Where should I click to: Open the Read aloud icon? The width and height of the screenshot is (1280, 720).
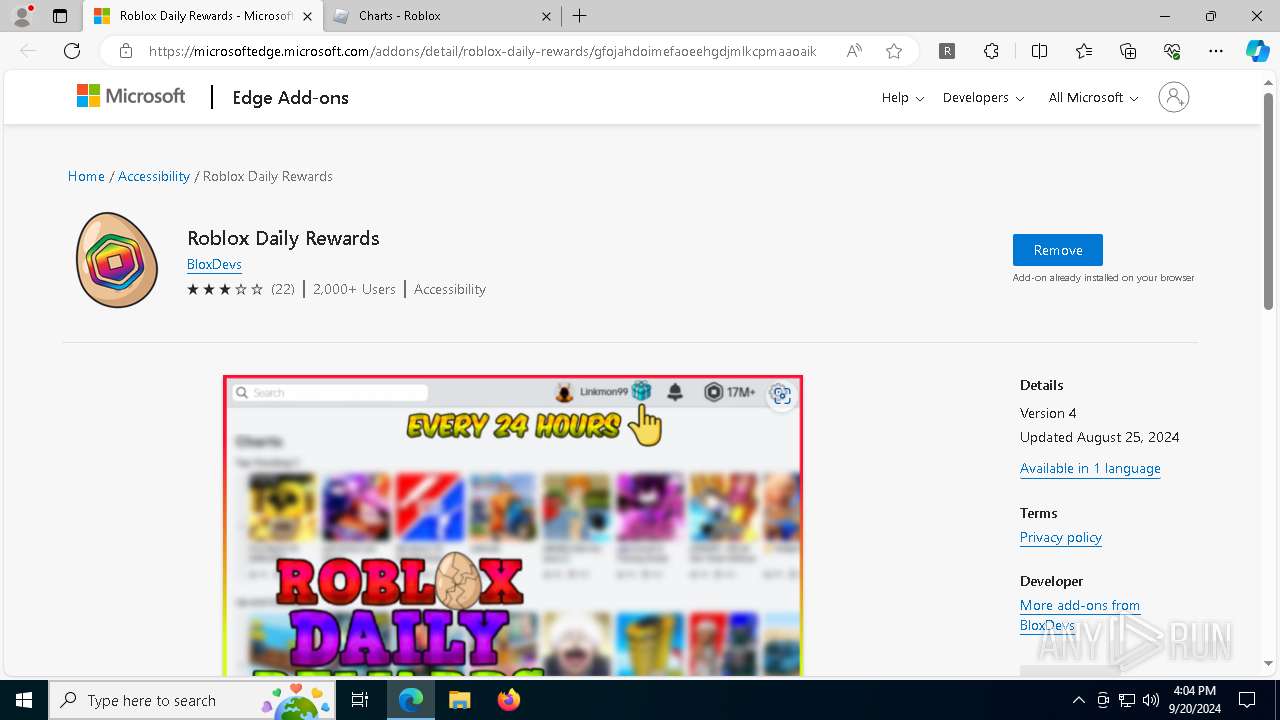[x=854, y=51]
